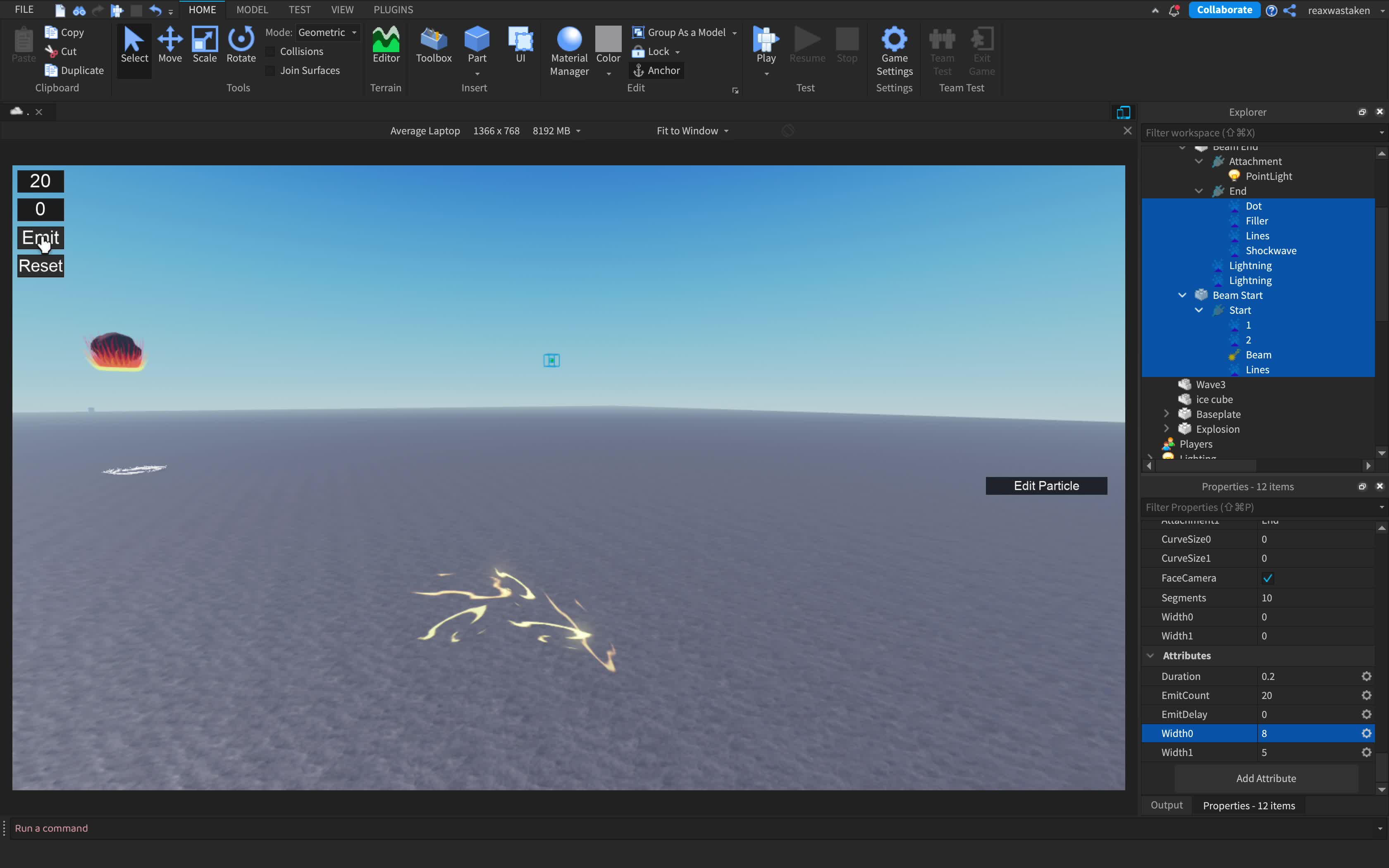The width and height of the screenshot is (1389, 868).
Task: Switch to the MODEL ribbon tab
Action: (252, 10)
